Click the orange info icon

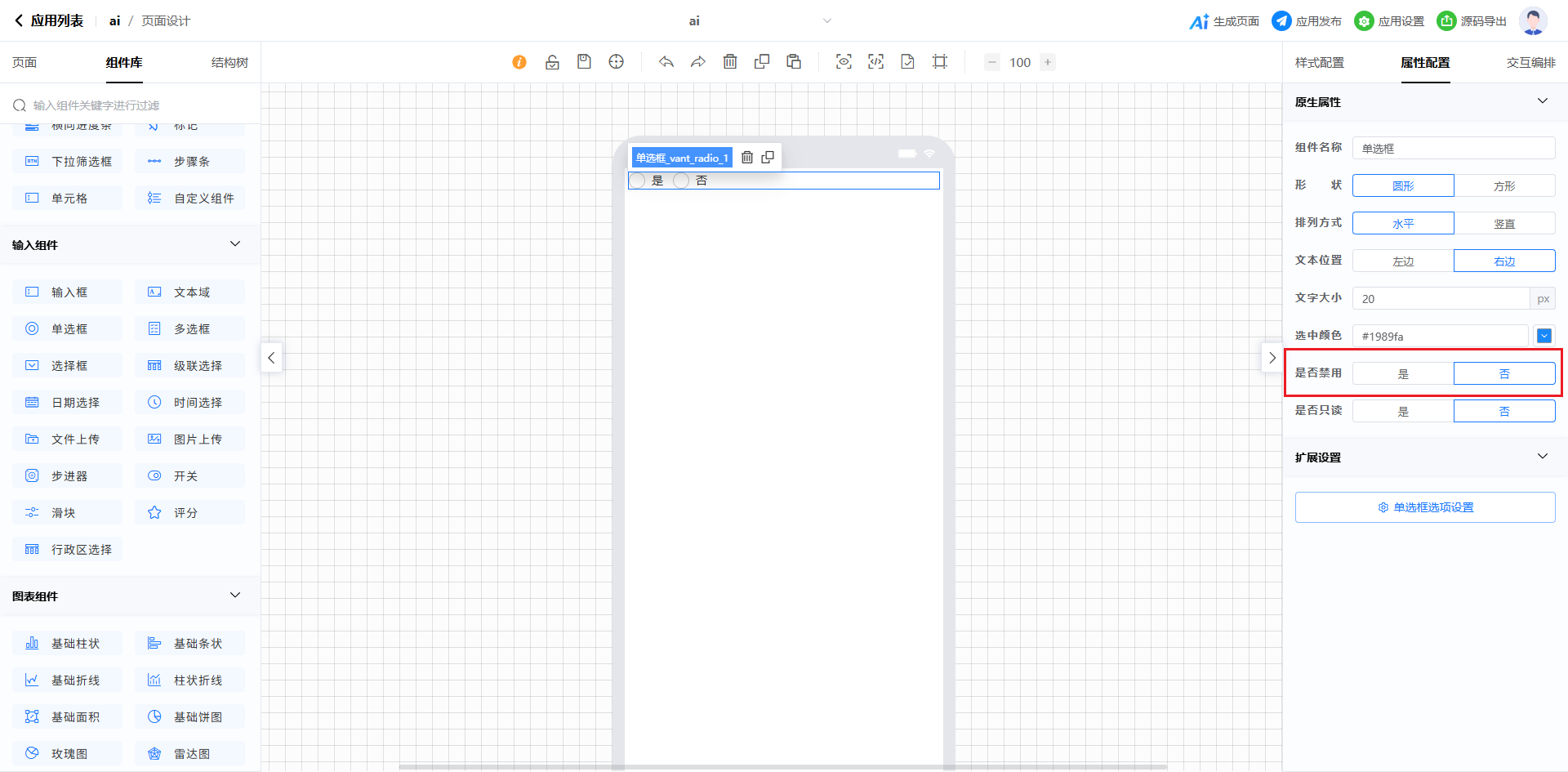click(x=519, y=62)
